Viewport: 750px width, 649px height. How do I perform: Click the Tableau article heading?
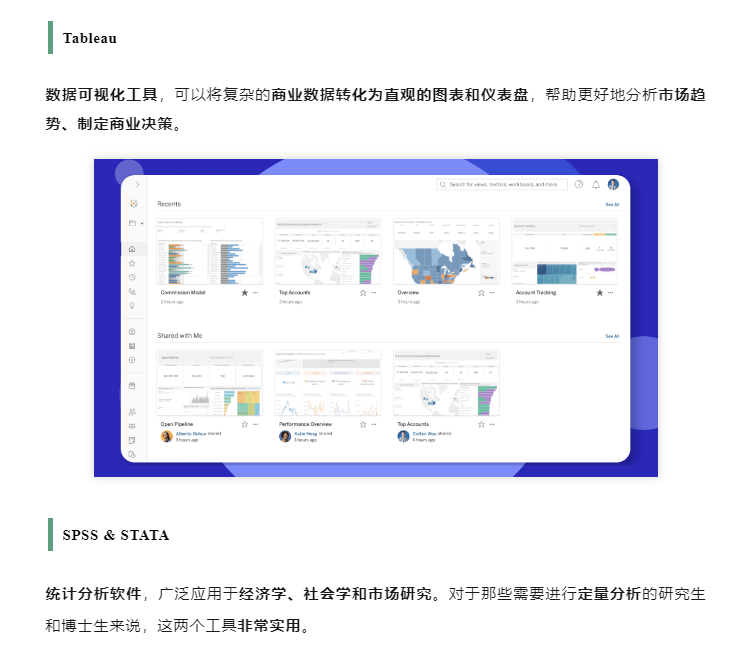89,38
